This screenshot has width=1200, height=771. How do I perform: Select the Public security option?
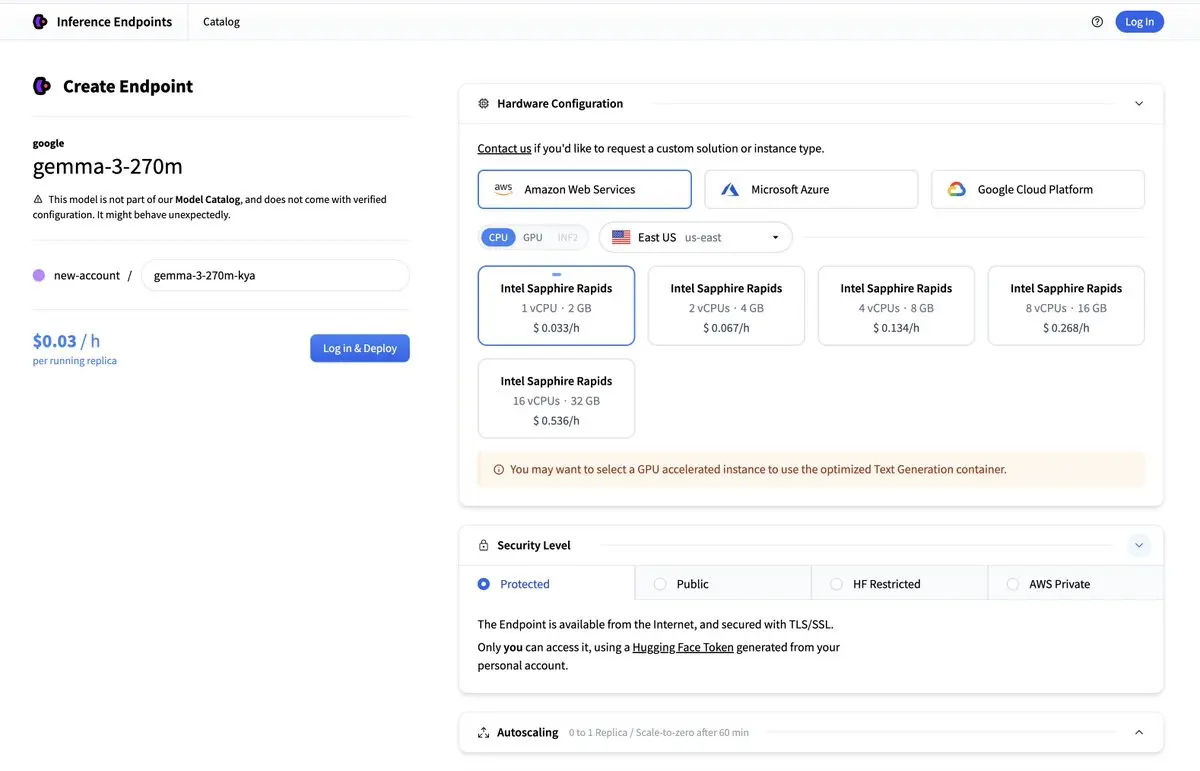pyautogui.click(x=723, y=584)
